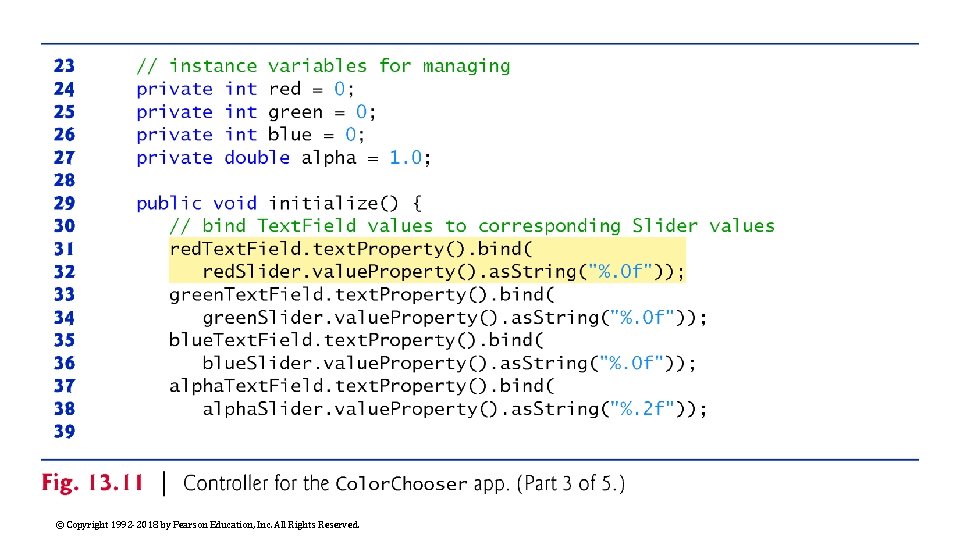Click 'alphaSlider.valueProperty().asString("%.2f")' line
The height and width of the screenshot is (540, 960).
454,408
